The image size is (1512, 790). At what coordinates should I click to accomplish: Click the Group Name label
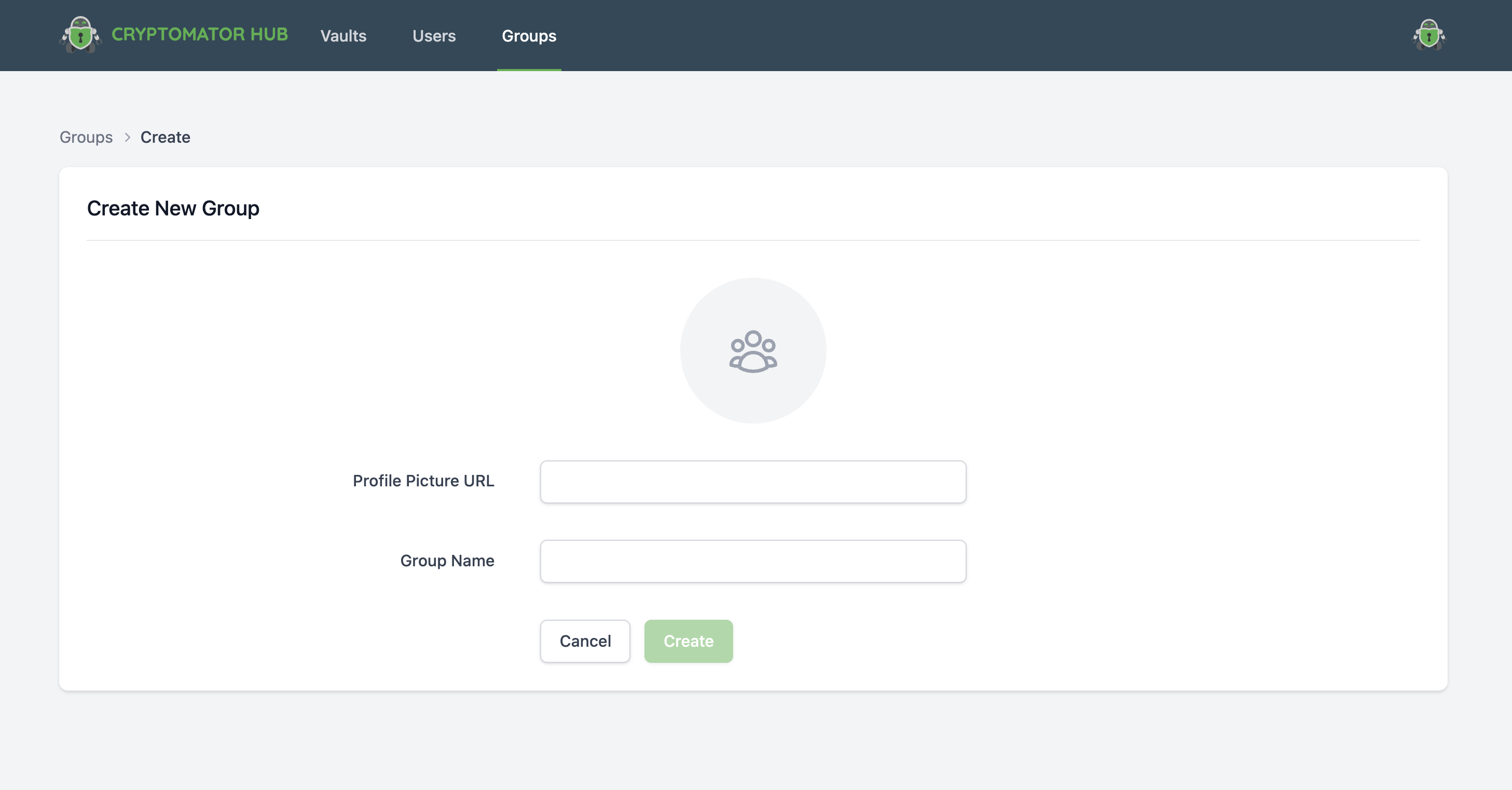coord(447,561)
